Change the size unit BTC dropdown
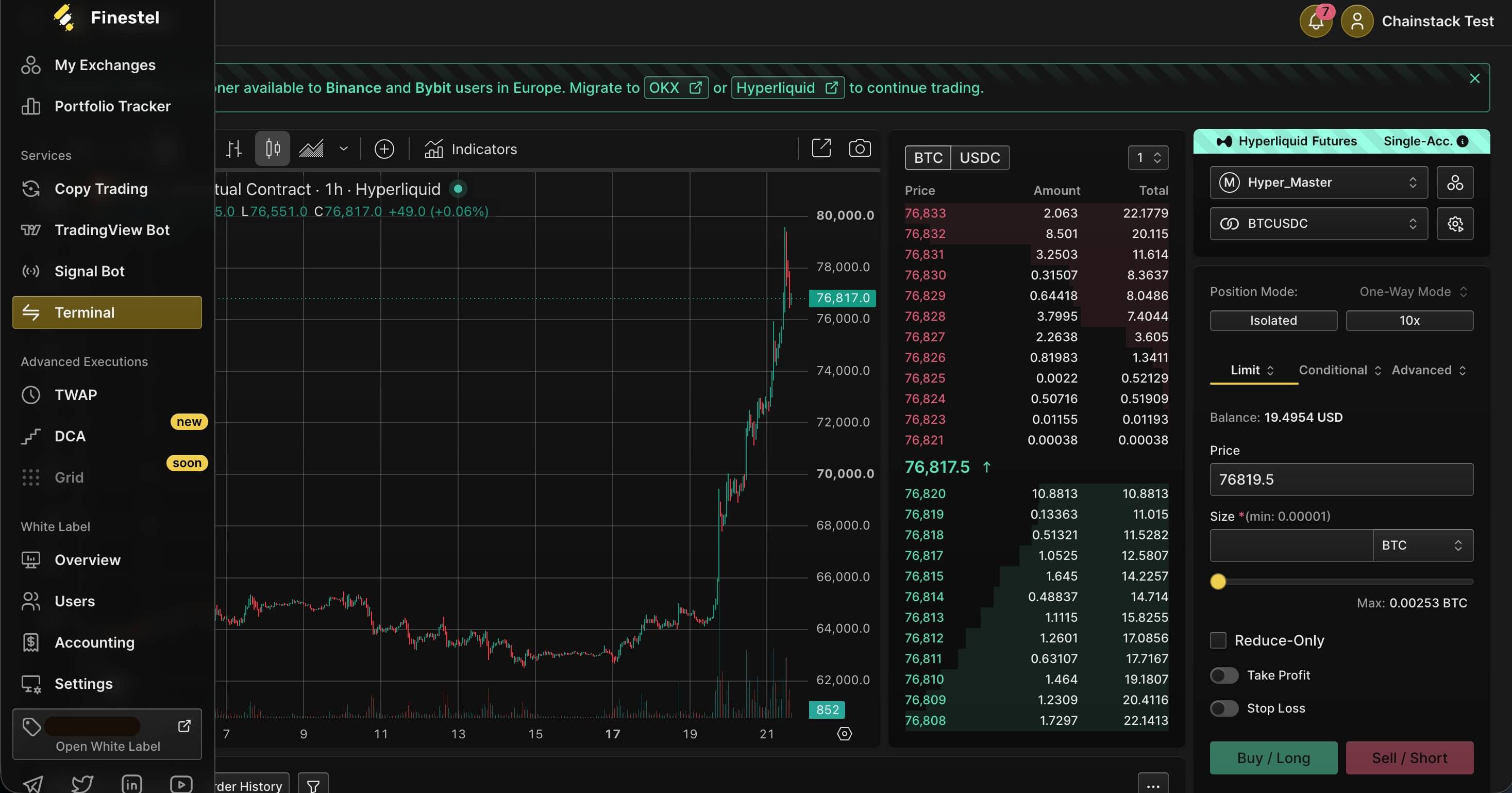Screen dimensions: 1512x793 1422,545
